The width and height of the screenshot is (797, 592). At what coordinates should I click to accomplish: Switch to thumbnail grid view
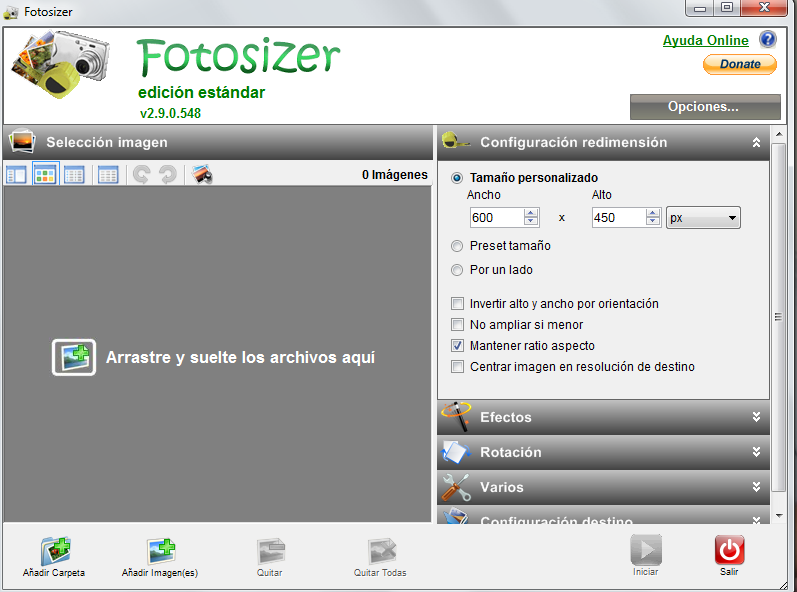pos(45,175)
